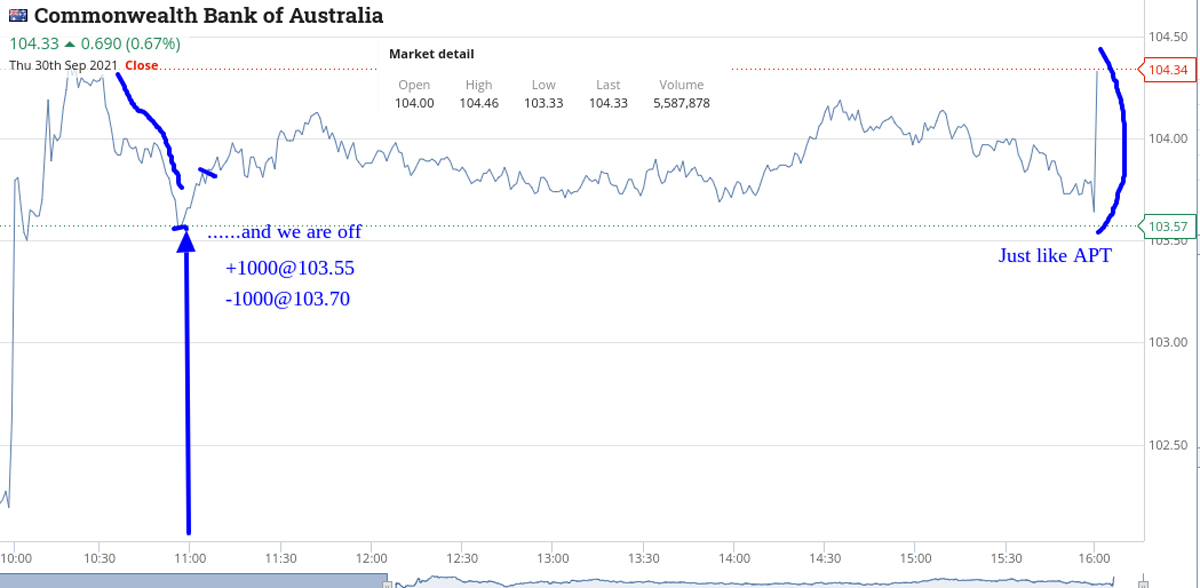Click the 15:30 time axis label
This screenshot has height=588, width=1200.
point(1005,557)
